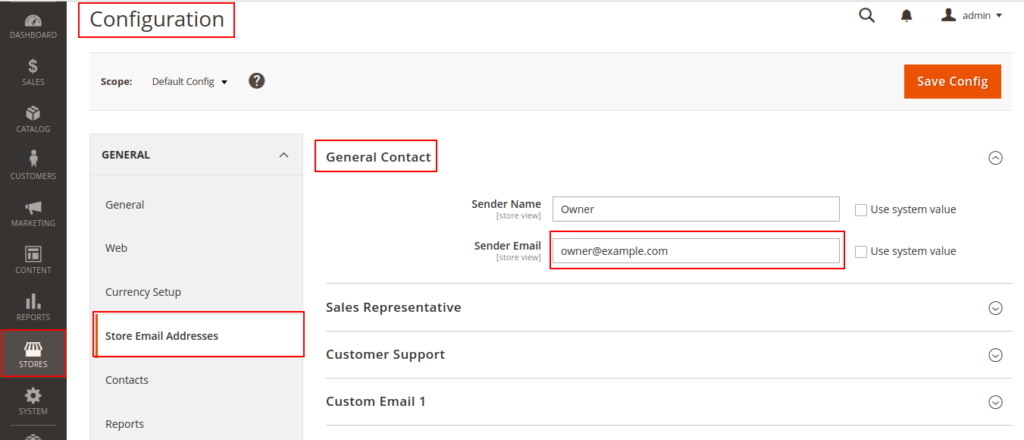The image size is (1024, 440).
Task: Expand the Customer Support section
Action: pos(995,355)
